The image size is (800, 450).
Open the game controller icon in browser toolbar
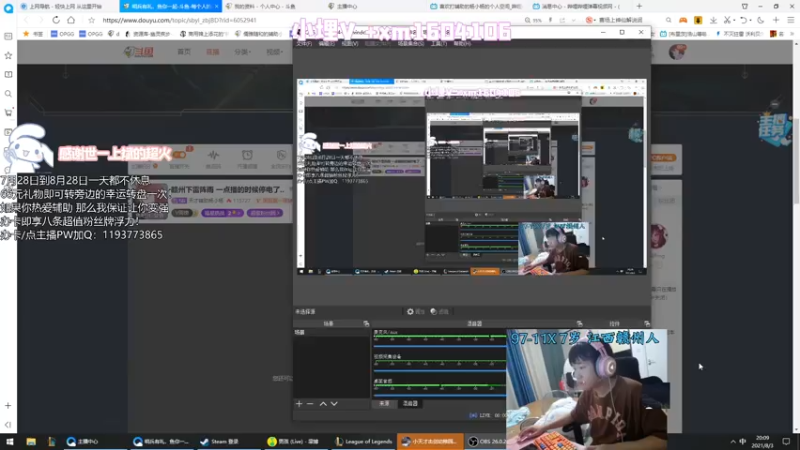point(683,20)
